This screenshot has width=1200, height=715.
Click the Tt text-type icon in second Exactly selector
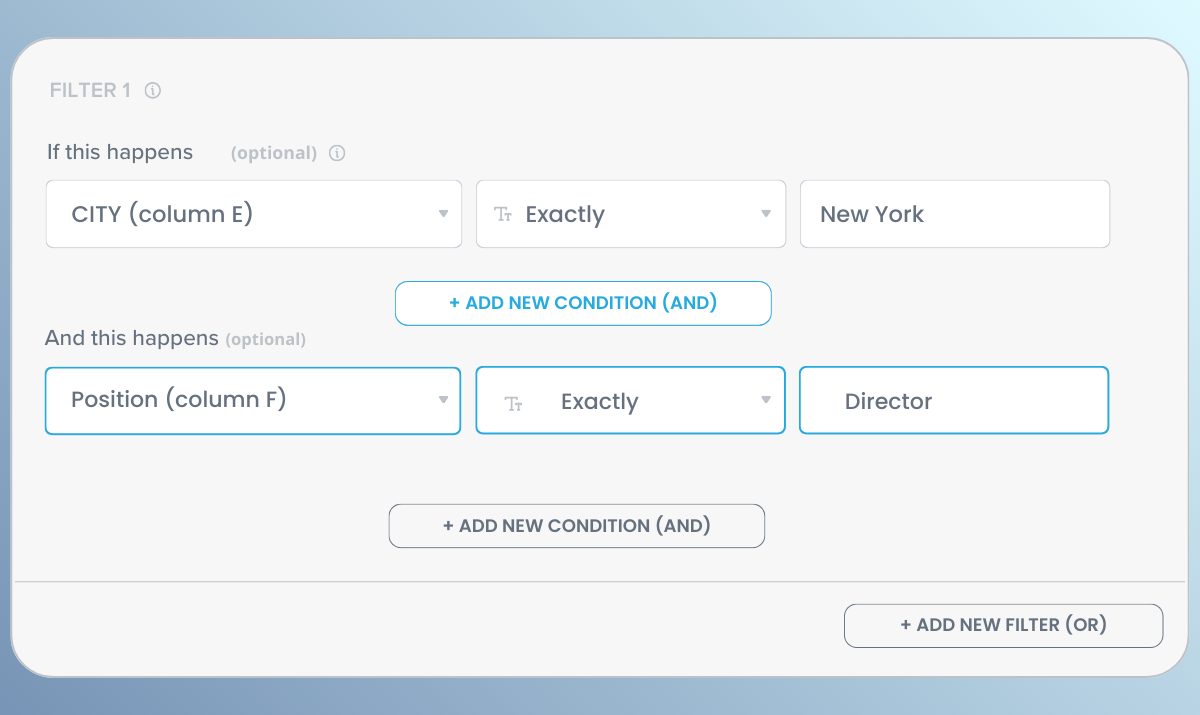(514, 400)
